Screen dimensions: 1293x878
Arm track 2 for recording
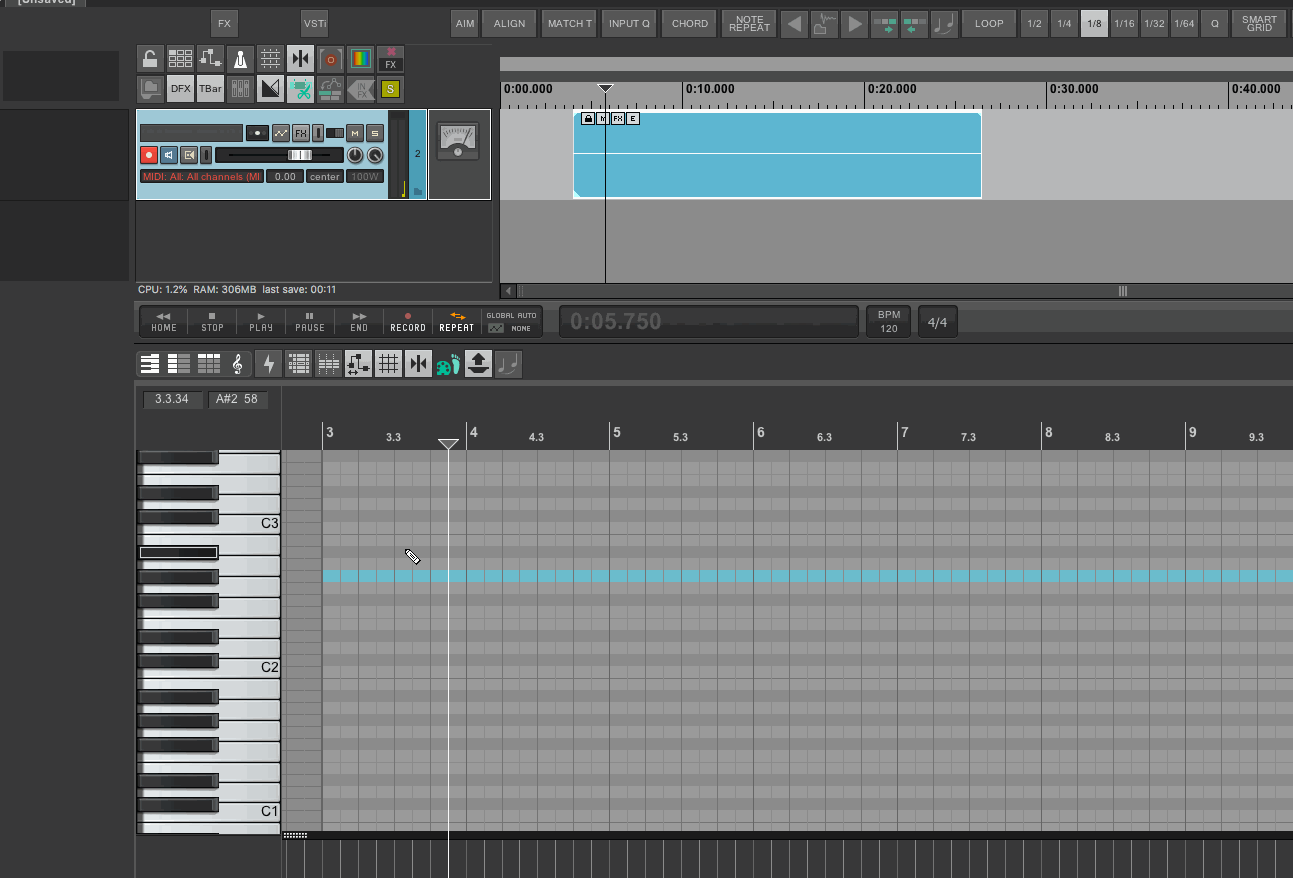149,155
